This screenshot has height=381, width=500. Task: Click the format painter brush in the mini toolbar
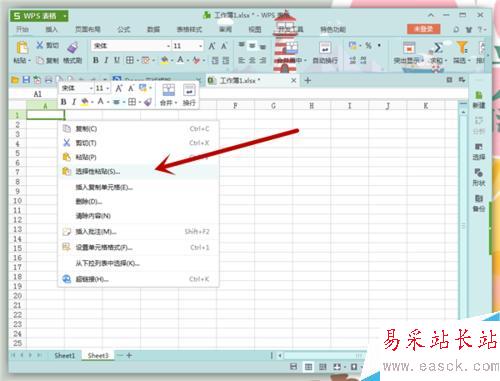[148, 102]
